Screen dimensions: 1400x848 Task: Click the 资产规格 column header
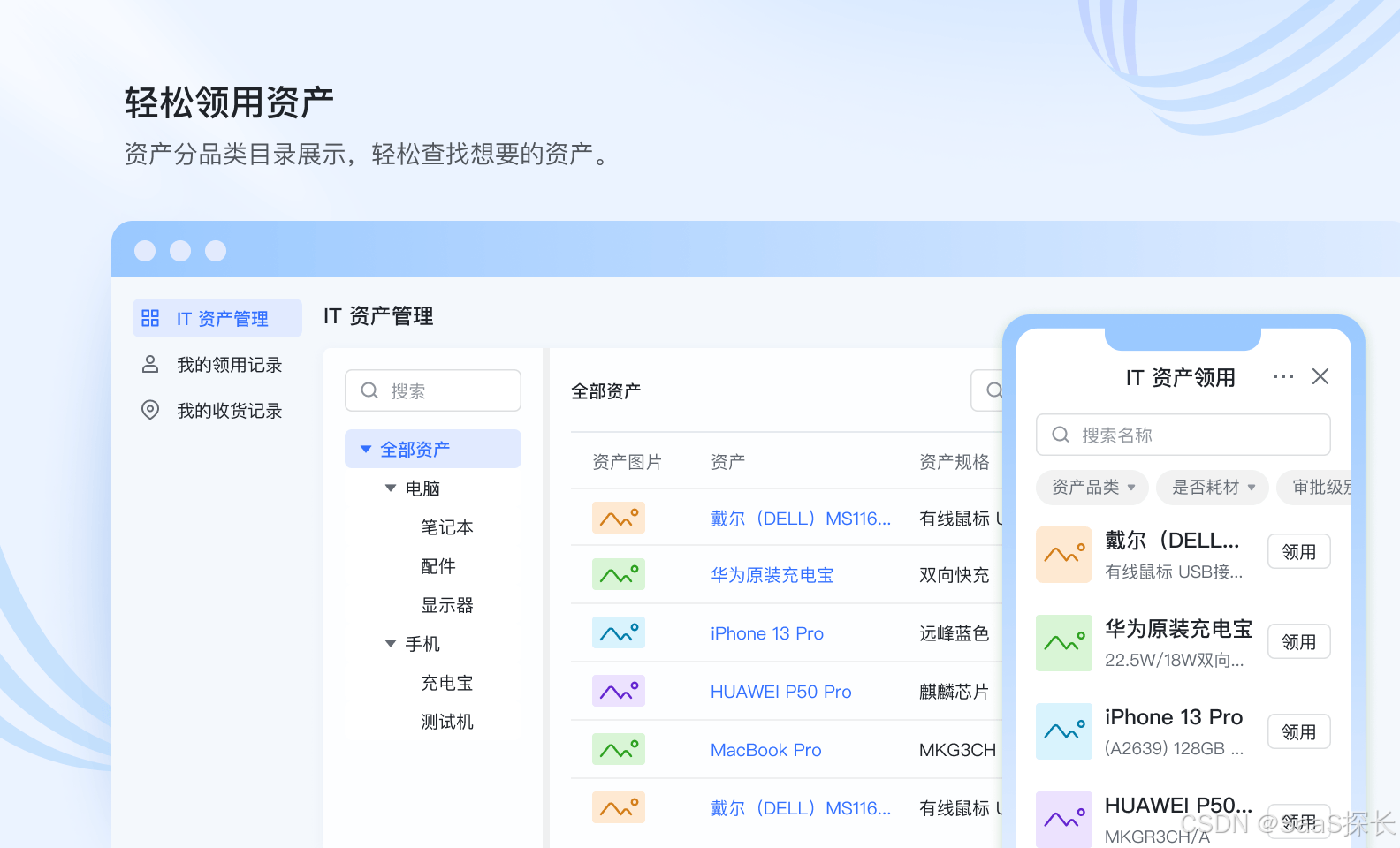pyautogui.click(x=955, y=462)
